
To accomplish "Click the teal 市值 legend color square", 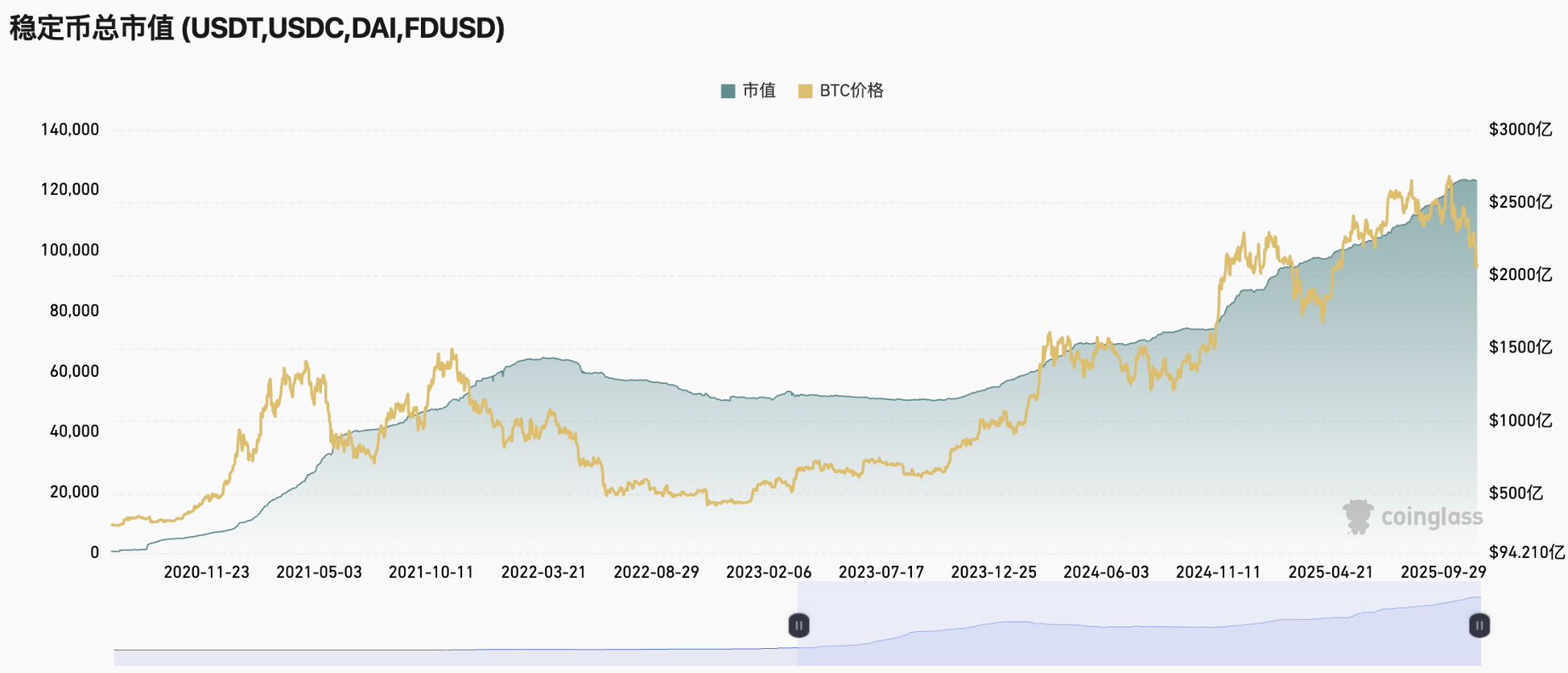I will (728, 91).
